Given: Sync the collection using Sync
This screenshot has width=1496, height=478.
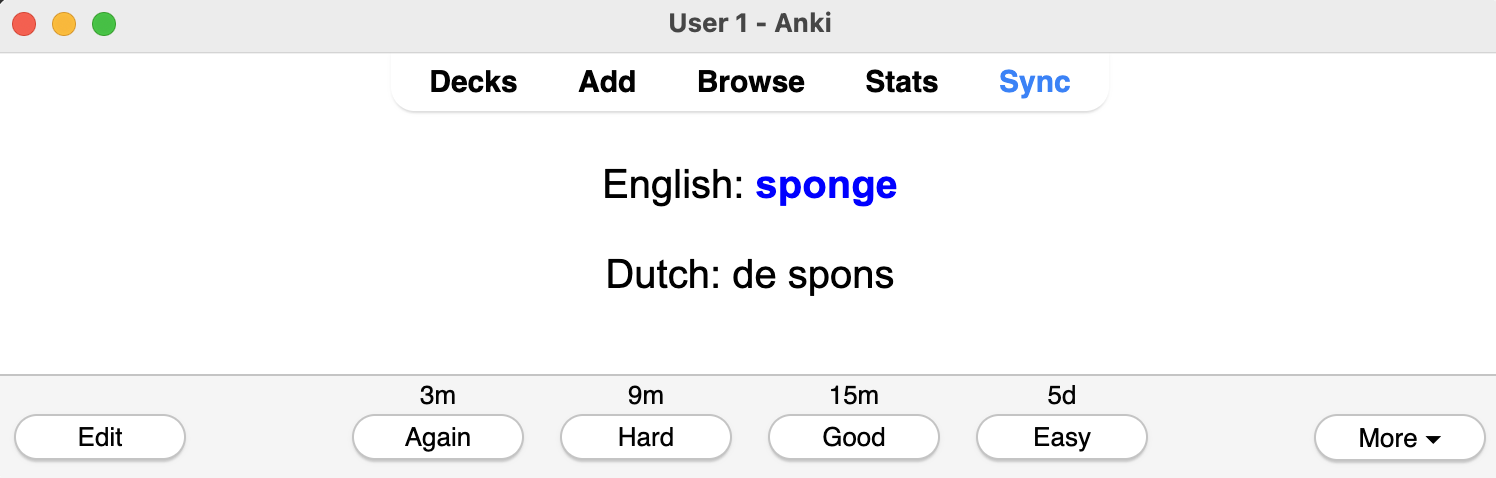Looking at the screenshot, I should tap(1035, 82).
